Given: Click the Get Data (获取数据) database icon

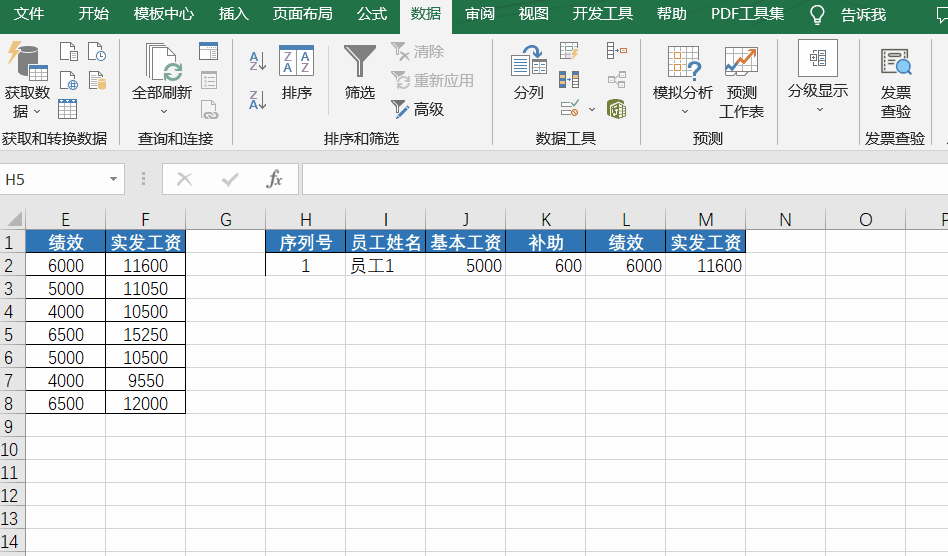Looking at the screenshot, I should [27, 60].
